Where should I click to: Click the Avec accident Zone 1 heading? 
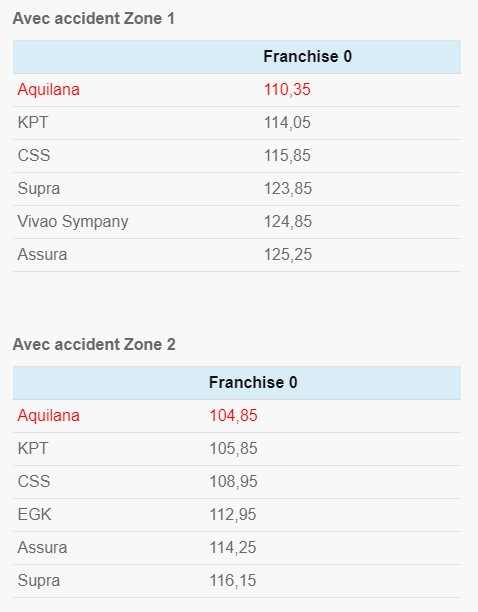pos(94,18)
